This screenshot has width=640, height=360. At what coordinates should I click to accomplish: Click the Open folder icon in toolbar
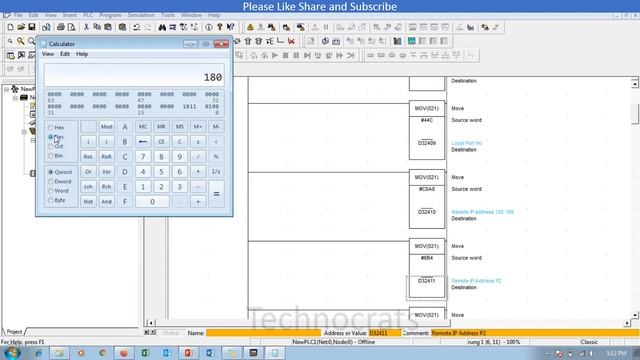pyautogui.click(x=21, y=27)
